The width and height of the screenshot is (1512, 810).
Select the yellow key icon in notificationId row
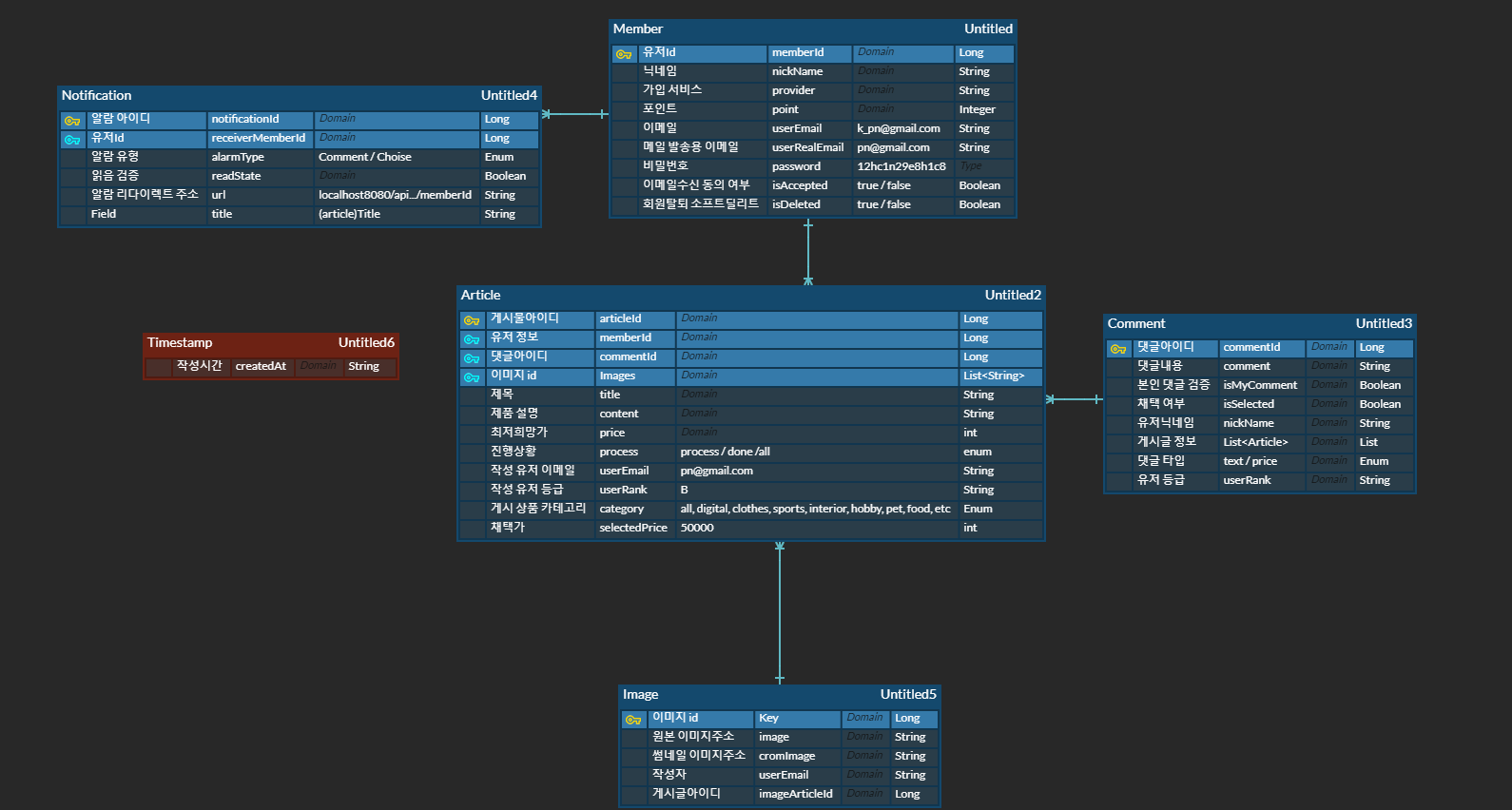point(72,121)
